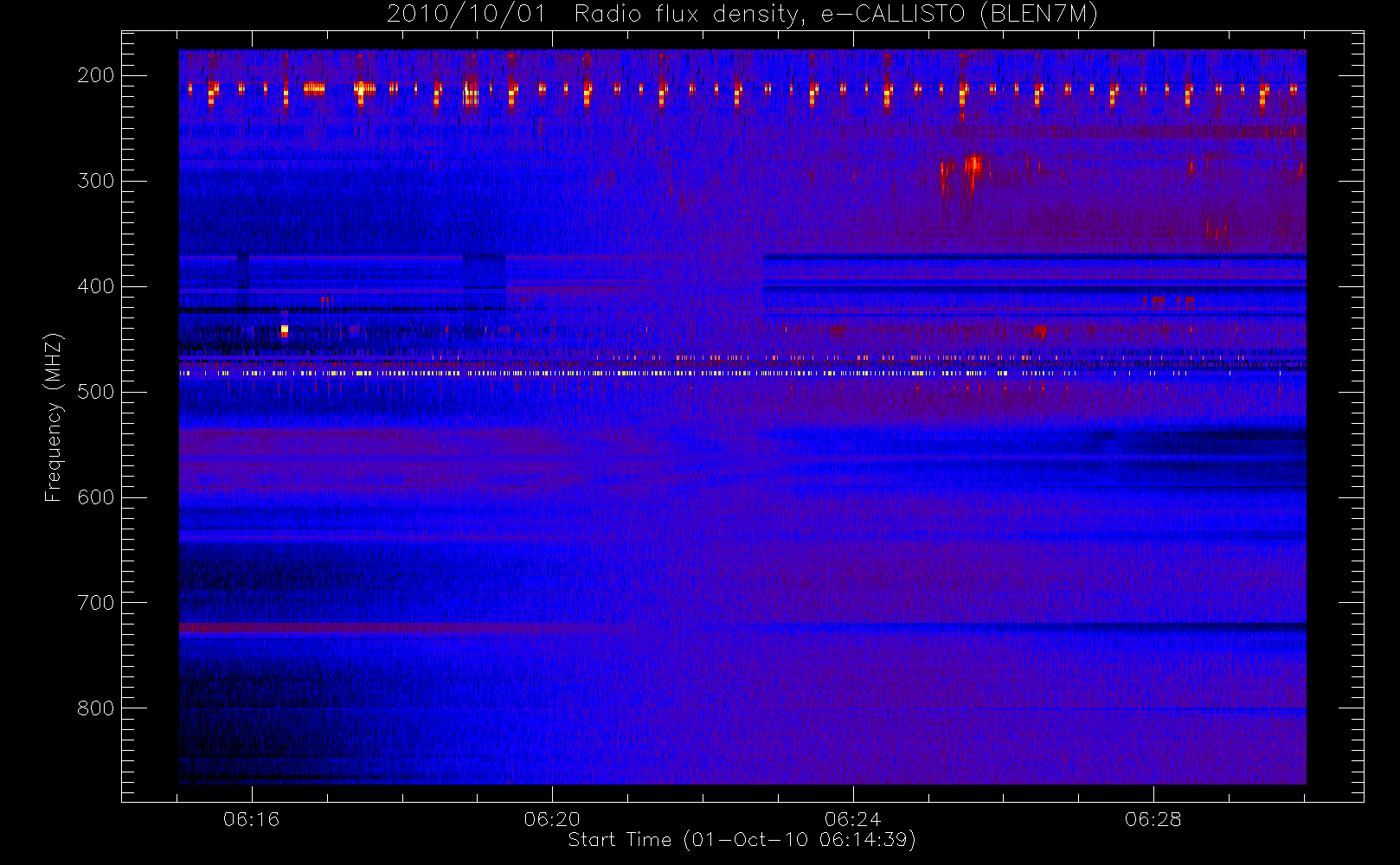The height and width of the screenshot is (865, 1400).
Task: Click the plot title 'Radio flux density, e-CALLISTO (BLEN7M)'
Action: [836, 15]
